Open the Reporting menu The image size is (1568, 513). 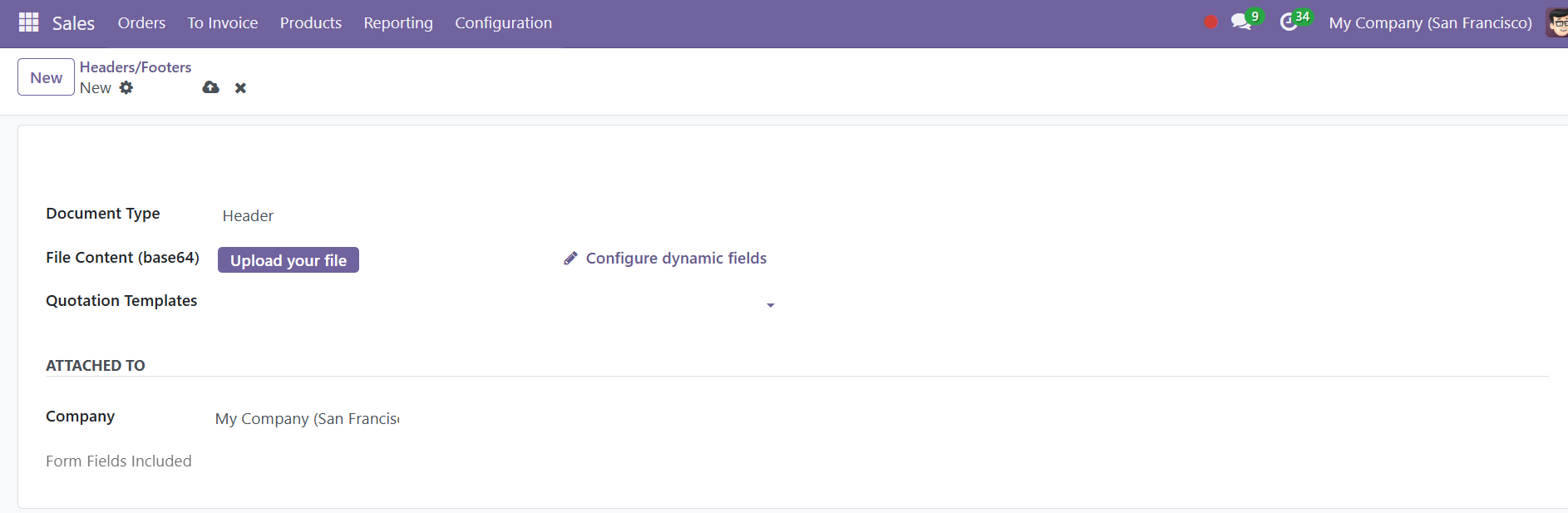click(x=398, y=22)
